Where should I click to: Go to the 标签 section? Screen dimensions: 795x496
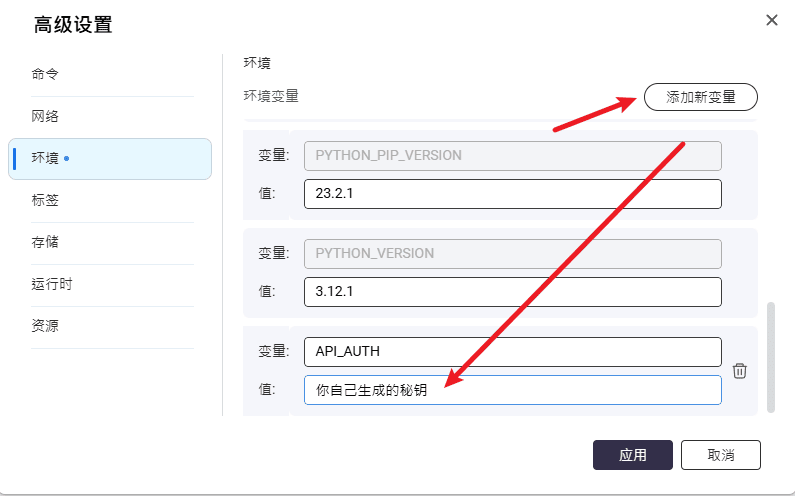point(45,200)
